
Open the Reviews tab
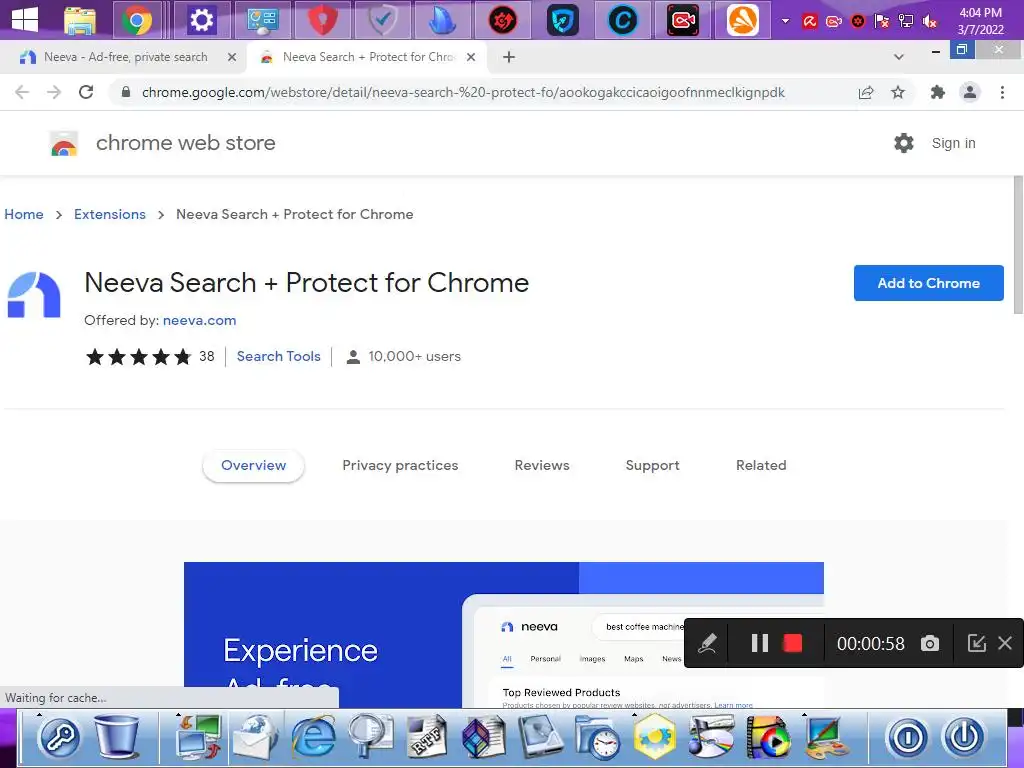[542, 466]
